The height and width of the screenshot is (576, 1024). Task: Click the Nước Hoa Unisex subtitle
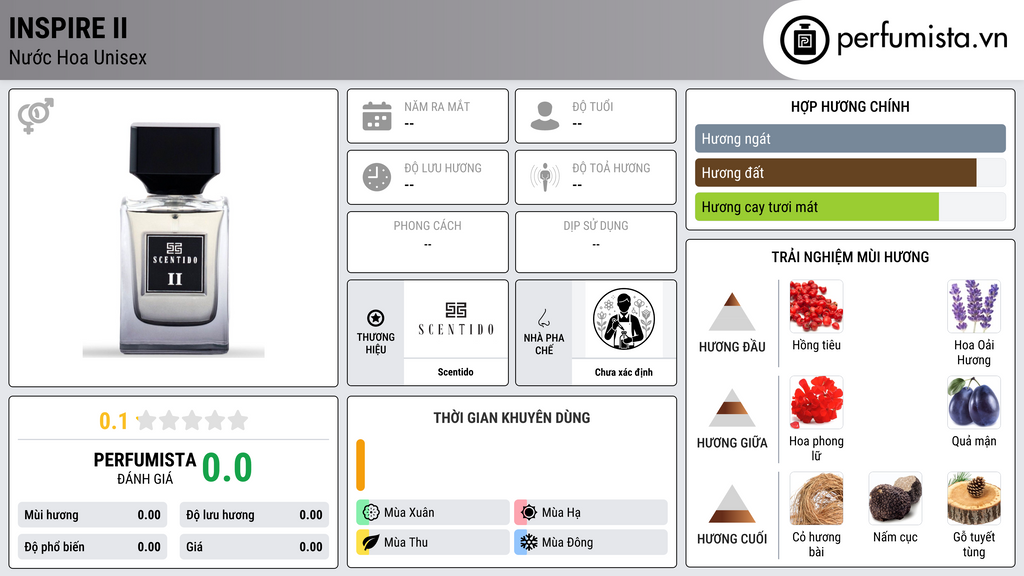(78, 57)
